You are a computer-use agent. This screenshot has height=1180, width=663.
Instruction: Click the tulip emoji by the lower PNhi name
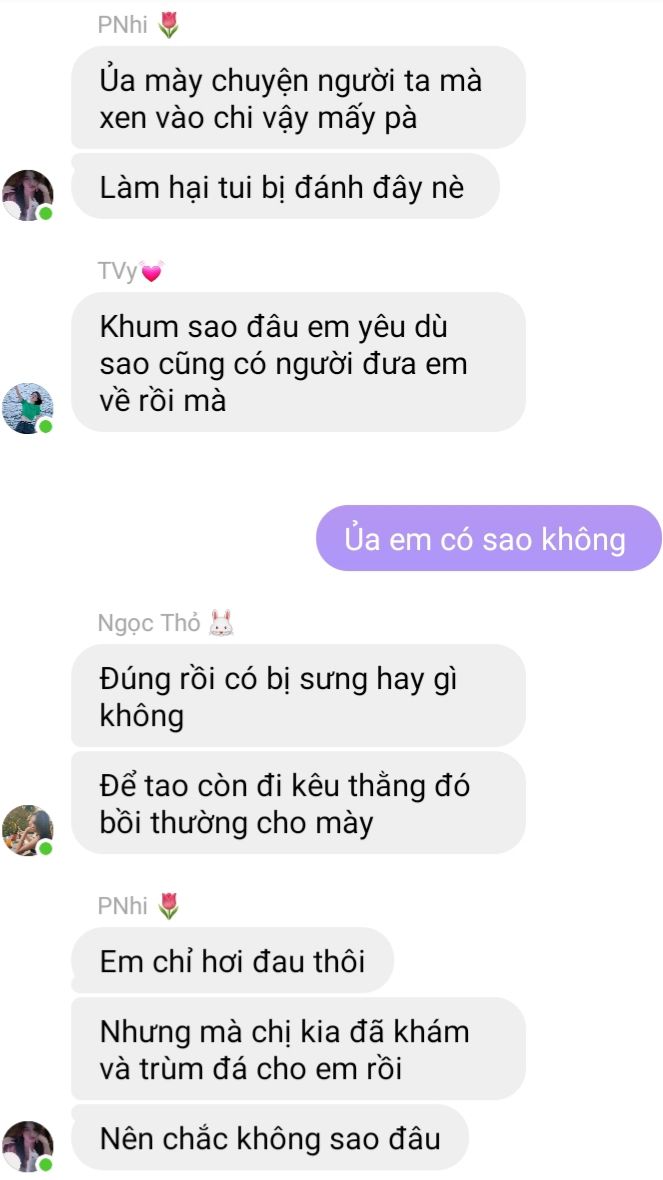[169, 905]
